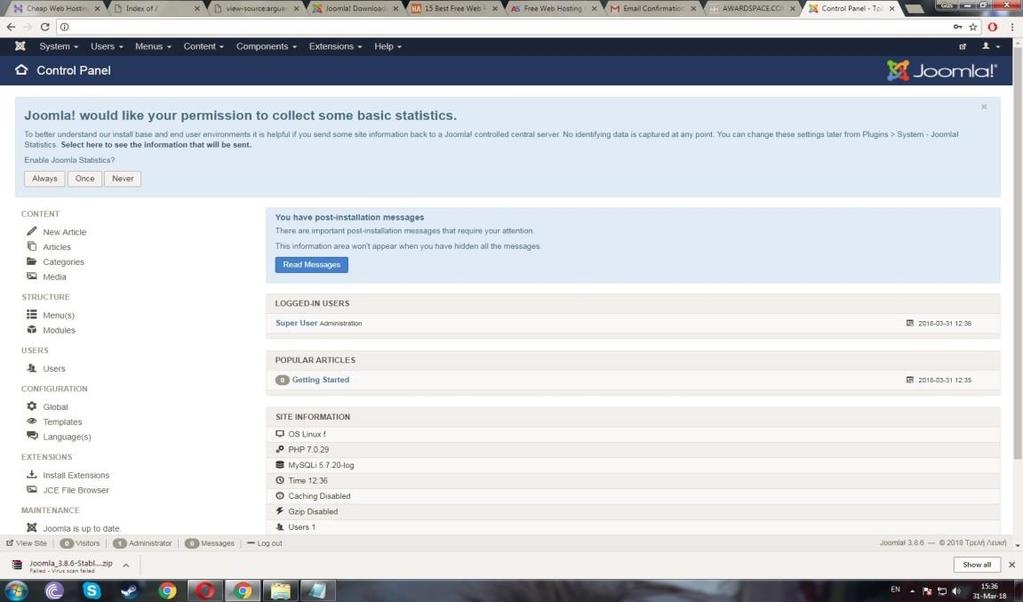Click the Users person icon in sidebar

click(31, 368)
